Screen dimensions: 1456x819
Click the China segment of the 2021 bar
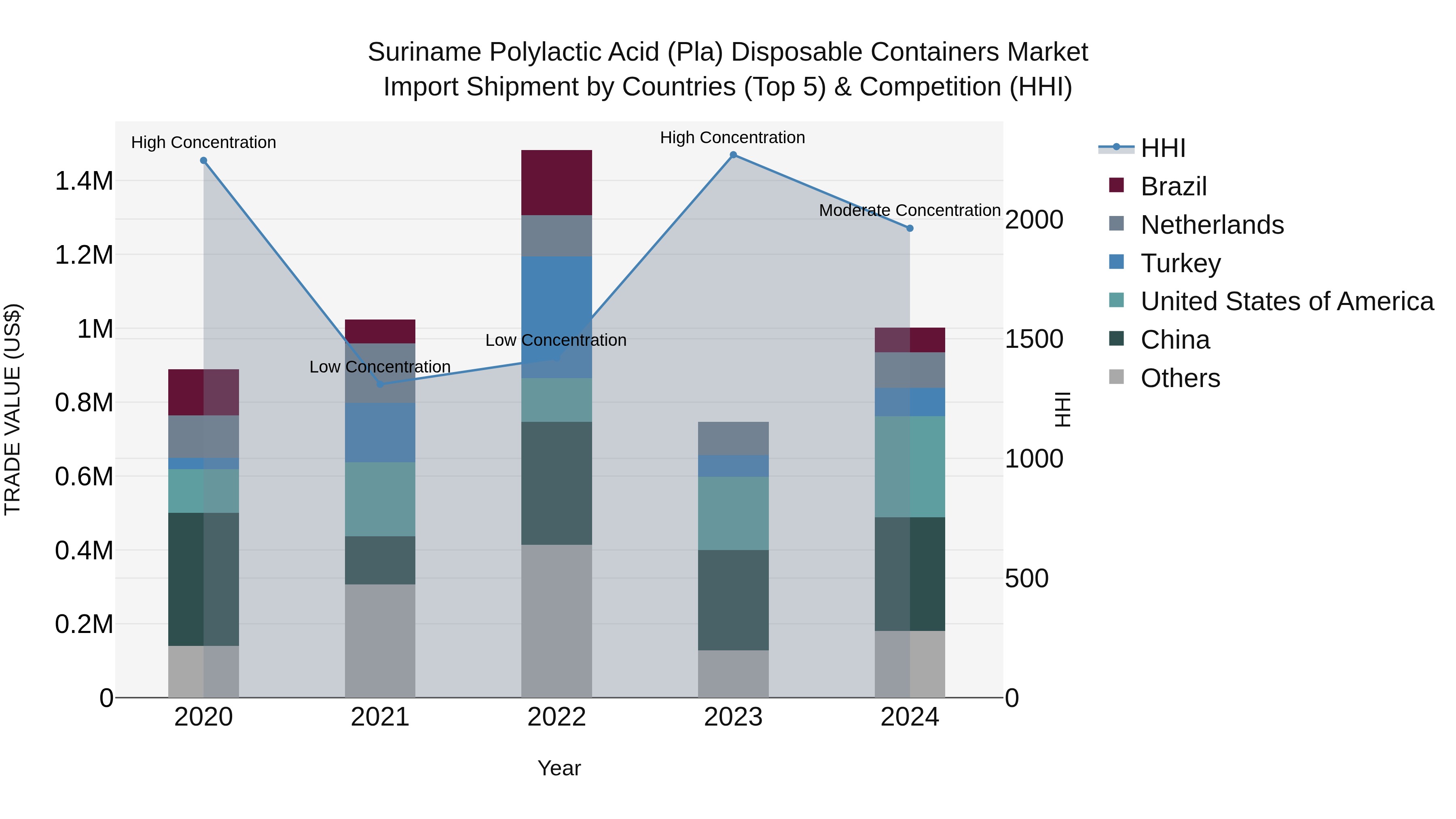(381, 560)
